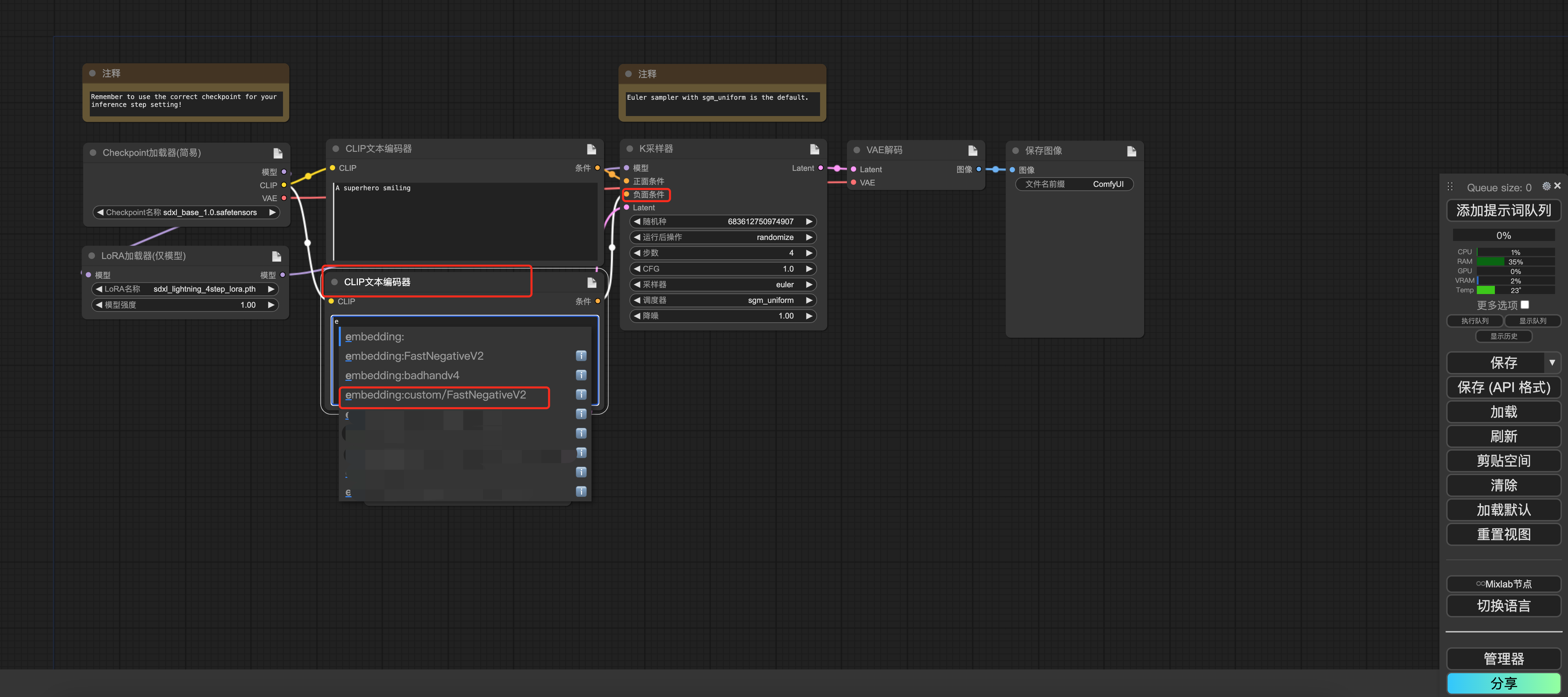Click the 分享 button
Screen dimensions: 1568x697
[1503, 684]
